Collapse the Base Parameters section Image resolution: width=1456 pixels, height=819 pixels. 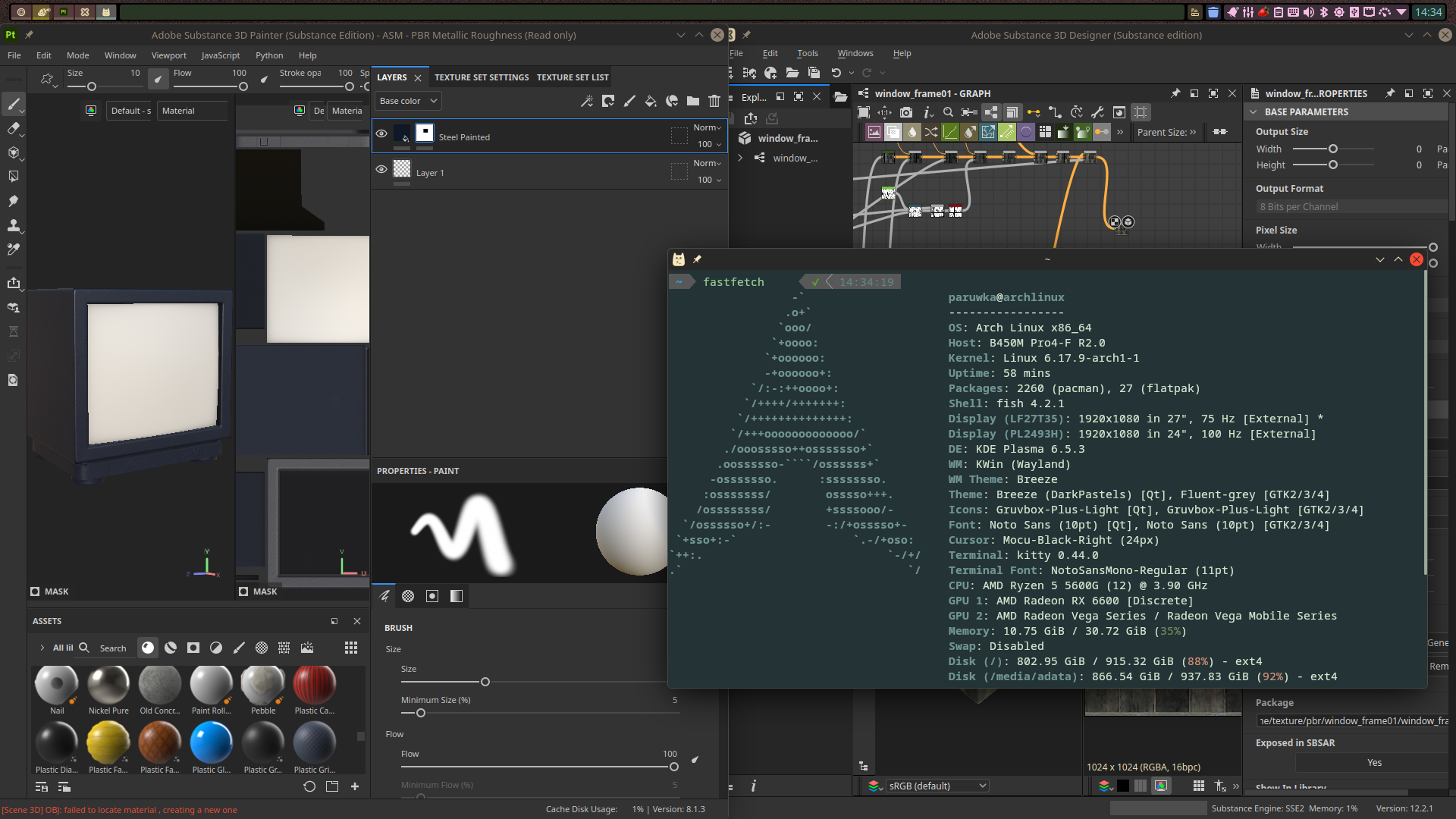(x=1253, y=111)
